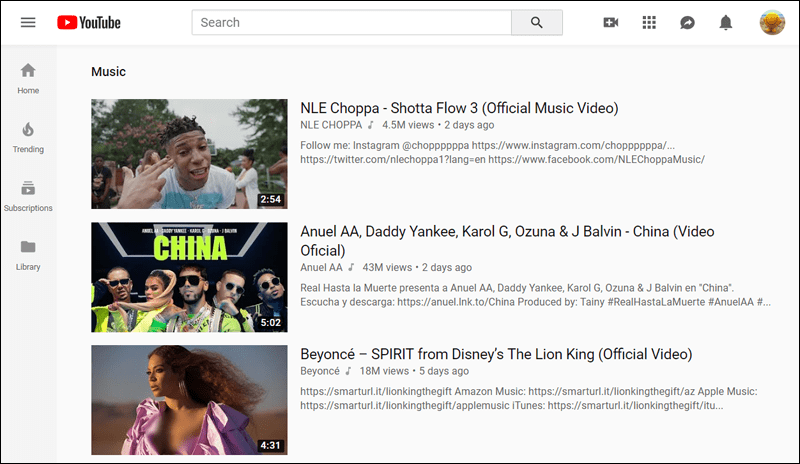The height and width of the screenshot is (464, 800).
Task: Click description starting "https://smarturl.it/lionkingthegift Amazon"
Action: click(529, 399)
